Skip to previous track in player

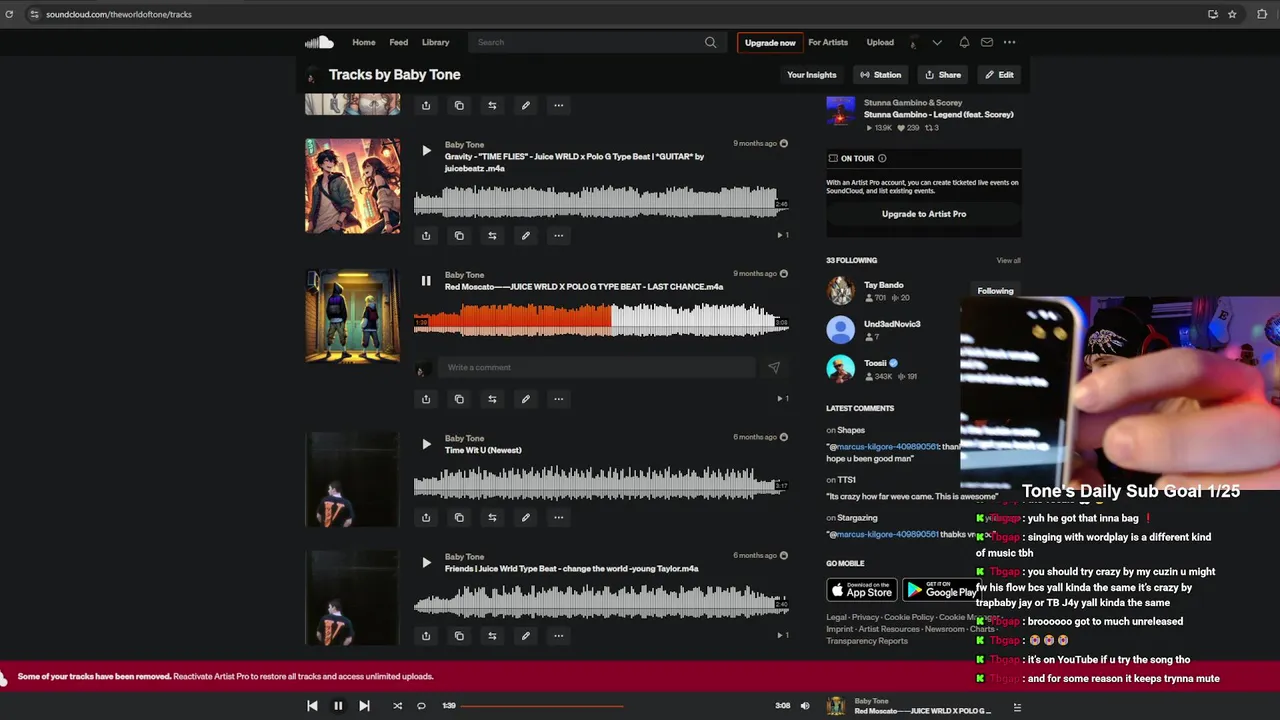point(312,706)
